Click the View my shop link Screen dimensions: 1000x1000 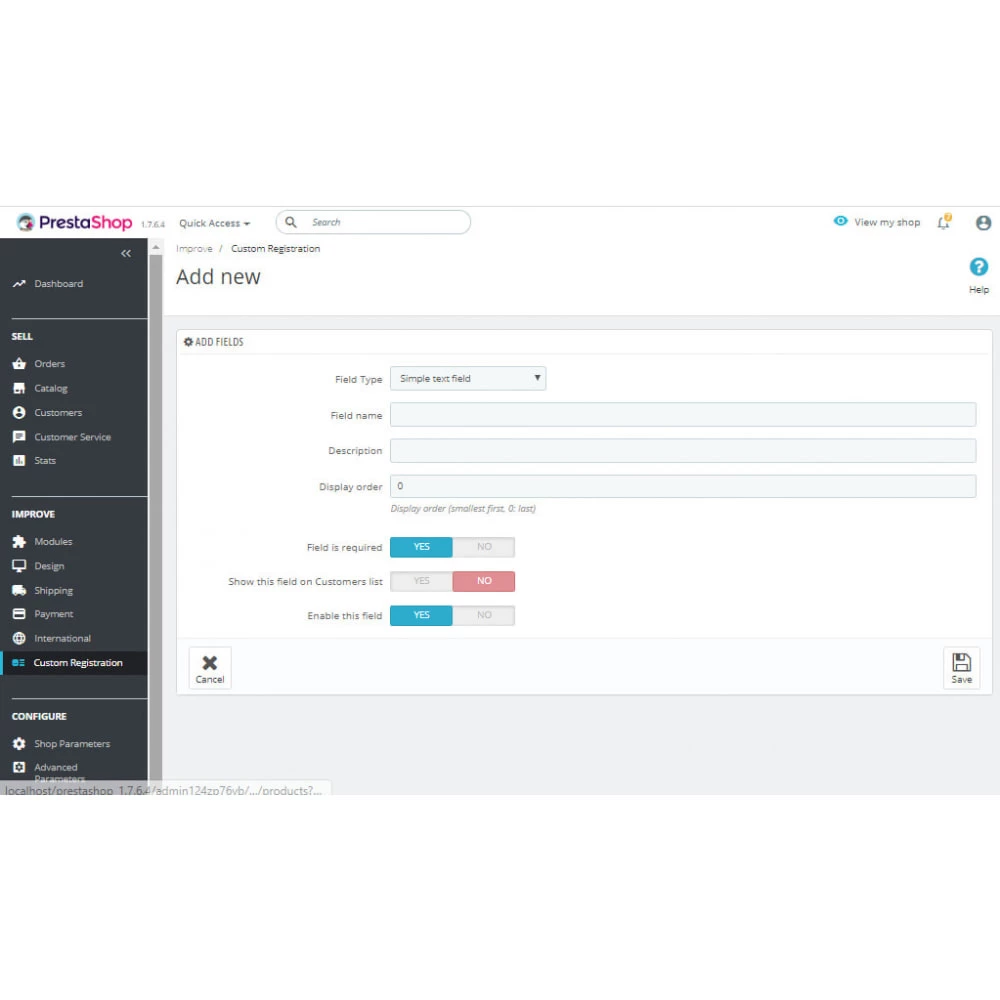coord(886,222)
